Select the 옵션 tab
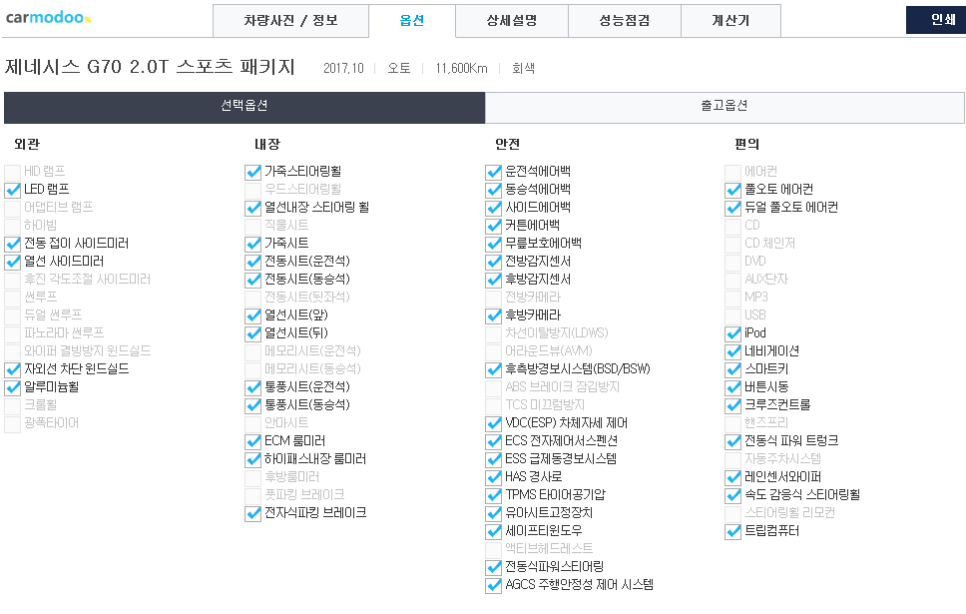The height and width of the screenshot is (614, 966). point(412,20)
